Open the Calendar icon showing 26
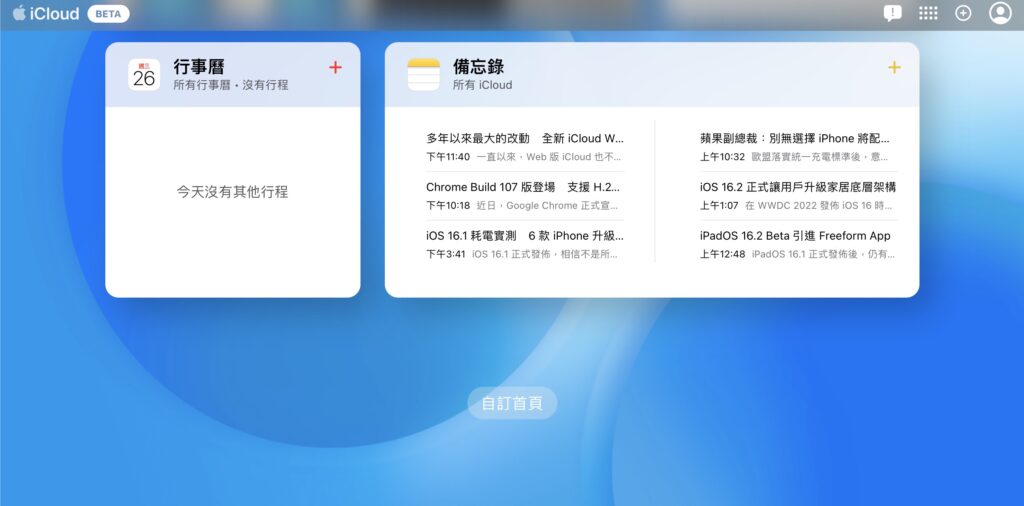This screenshot has width=1024, height=506. (x=144, y=75)
